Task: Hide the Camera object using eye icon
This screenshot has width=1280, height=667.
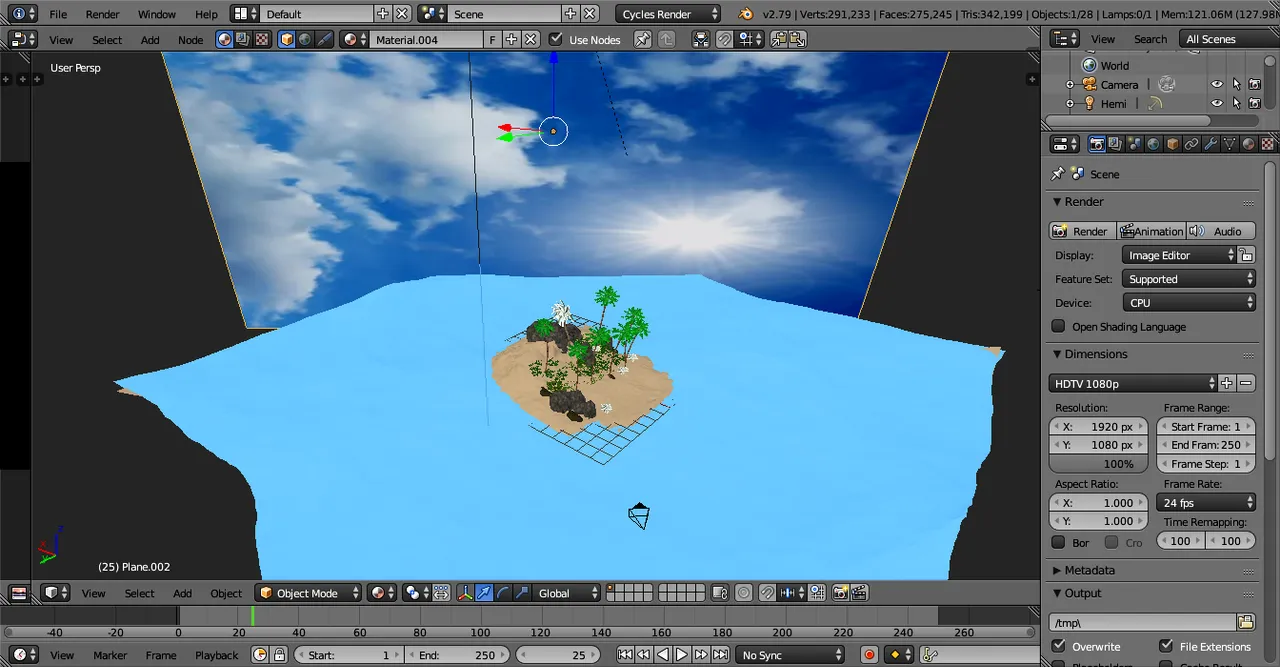Action: [x=1217, y=85]
